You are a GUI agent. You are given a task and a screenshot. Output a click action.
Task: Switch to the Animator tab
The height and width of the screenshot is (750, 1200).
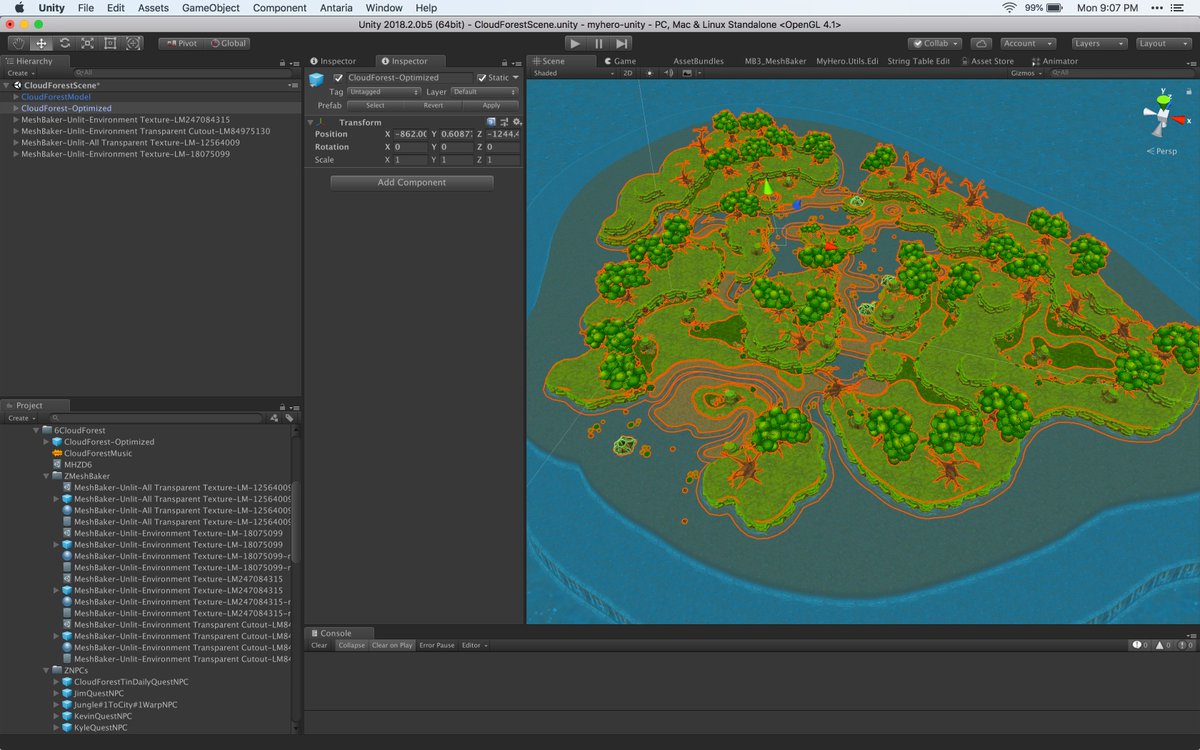pos(1056,61)
